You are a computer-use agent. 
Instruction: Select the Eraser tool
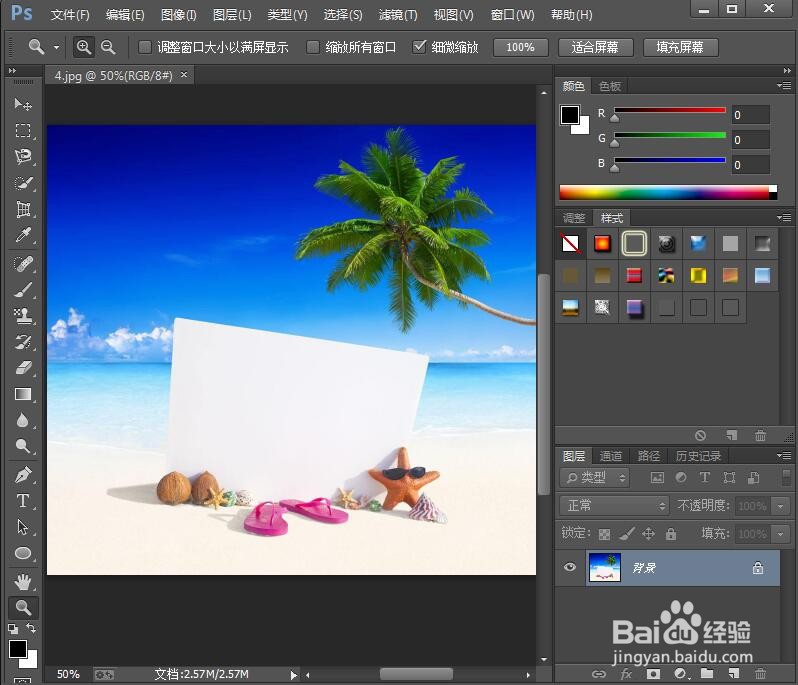[x=22, y=368]
